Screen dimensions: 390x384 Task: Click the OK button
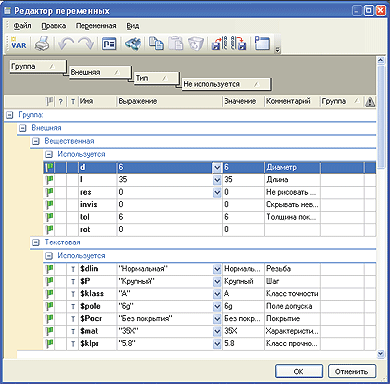pyautogui.click(x=299, y=371)
